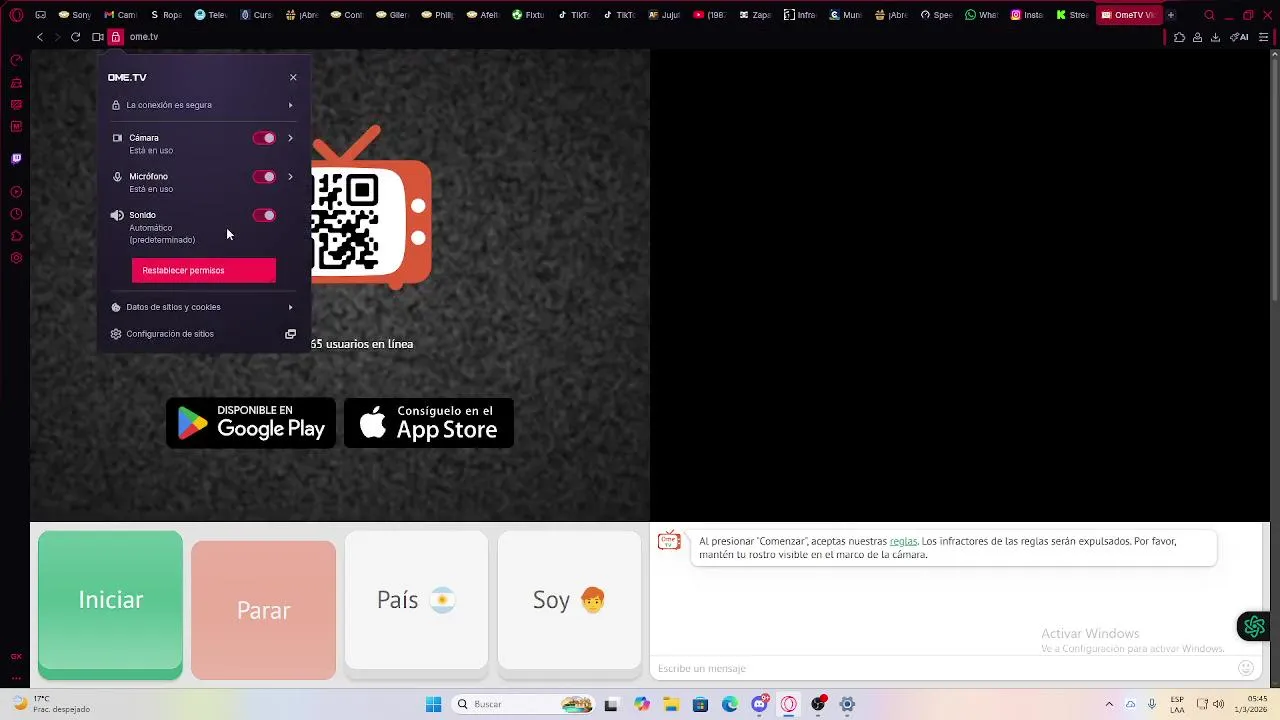Search tabs with the magnifier icon
The image size is (1280, 720).
[1209, 15]
